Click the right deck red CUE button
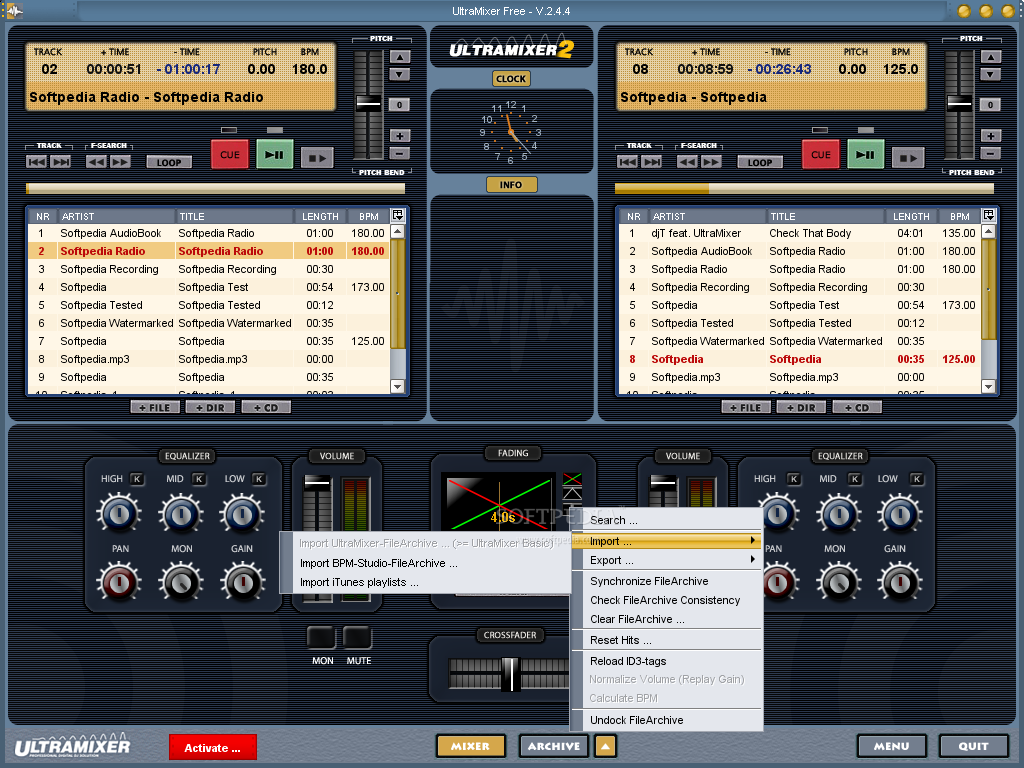Image resolution: width=1024 pixels, height=768 pixels. pos(821,155)
